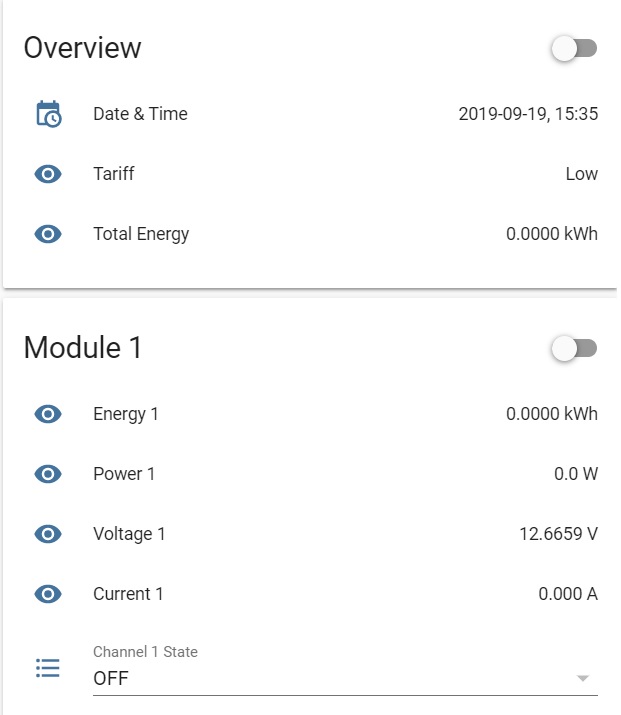
Task: Toggle the Overview card switch
Action: (574, 48)
